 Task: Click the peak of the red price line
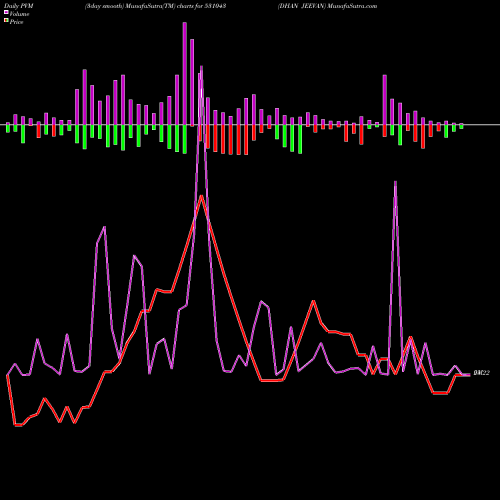[201, 196]
